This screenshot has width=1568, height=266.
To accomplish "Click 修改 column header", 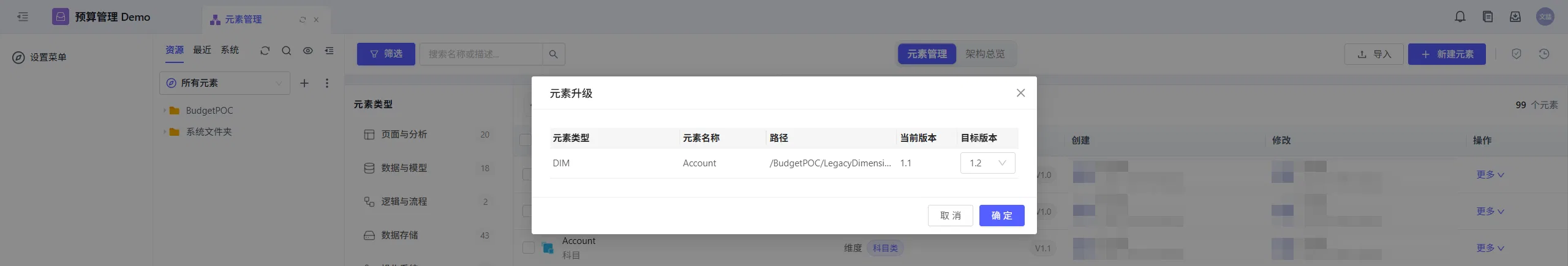I will [1281, 141].
